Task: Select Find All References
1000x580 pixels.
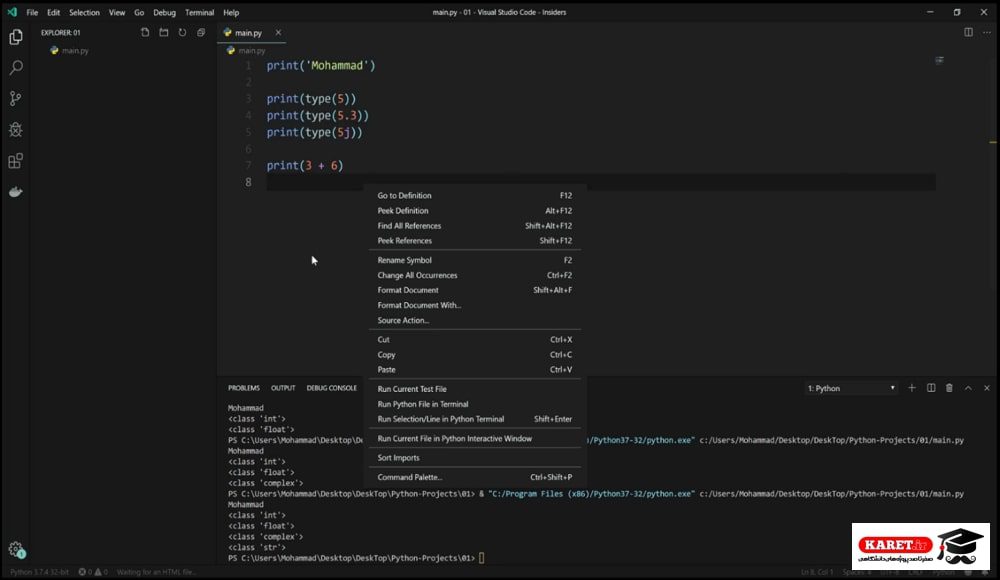Action: click(474, 226)
